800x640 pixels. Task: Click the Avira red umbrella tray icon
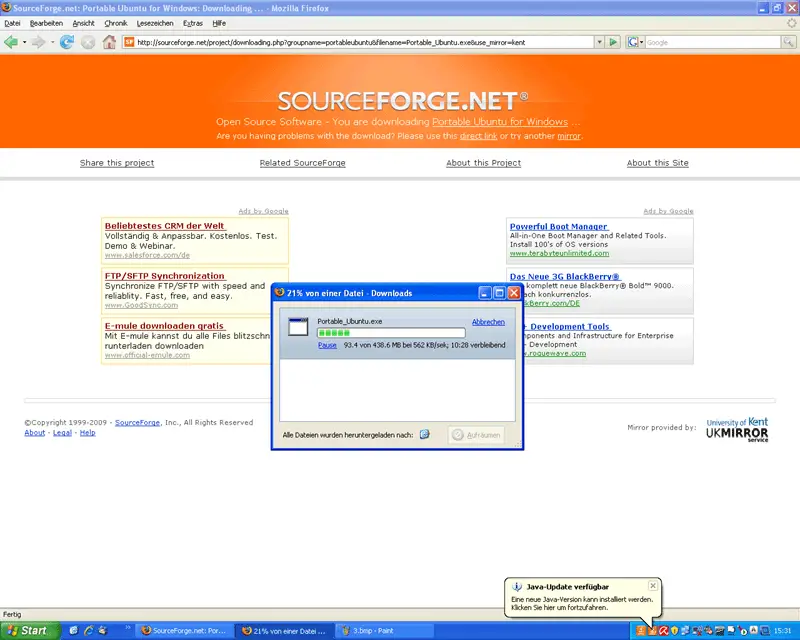tap(663, 631)
